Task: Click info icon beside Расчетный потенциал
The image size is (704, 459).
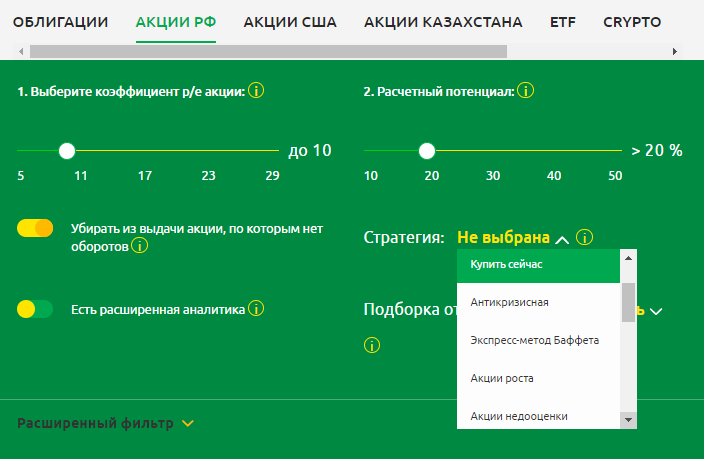Action: 526,91
